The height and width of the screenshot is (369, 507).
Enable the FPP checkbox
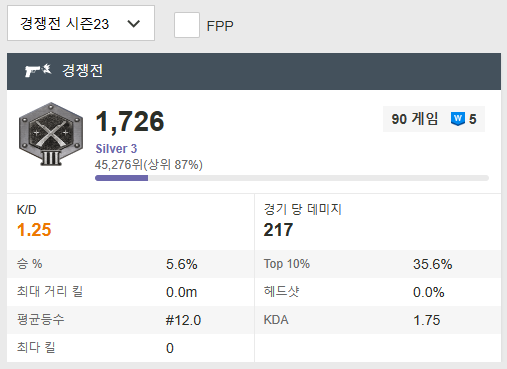pos(187,25)
